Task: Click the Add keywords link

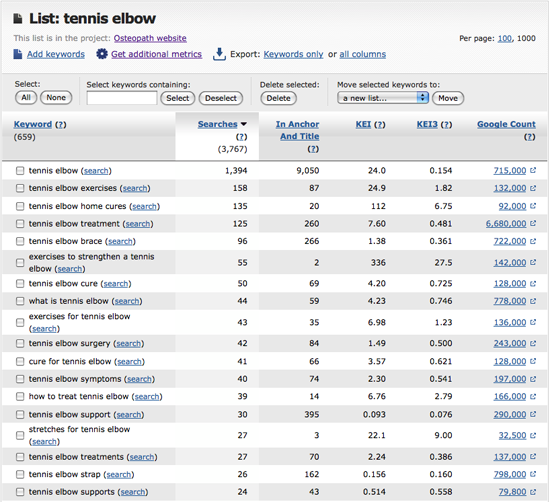Action: pos(56,54)
